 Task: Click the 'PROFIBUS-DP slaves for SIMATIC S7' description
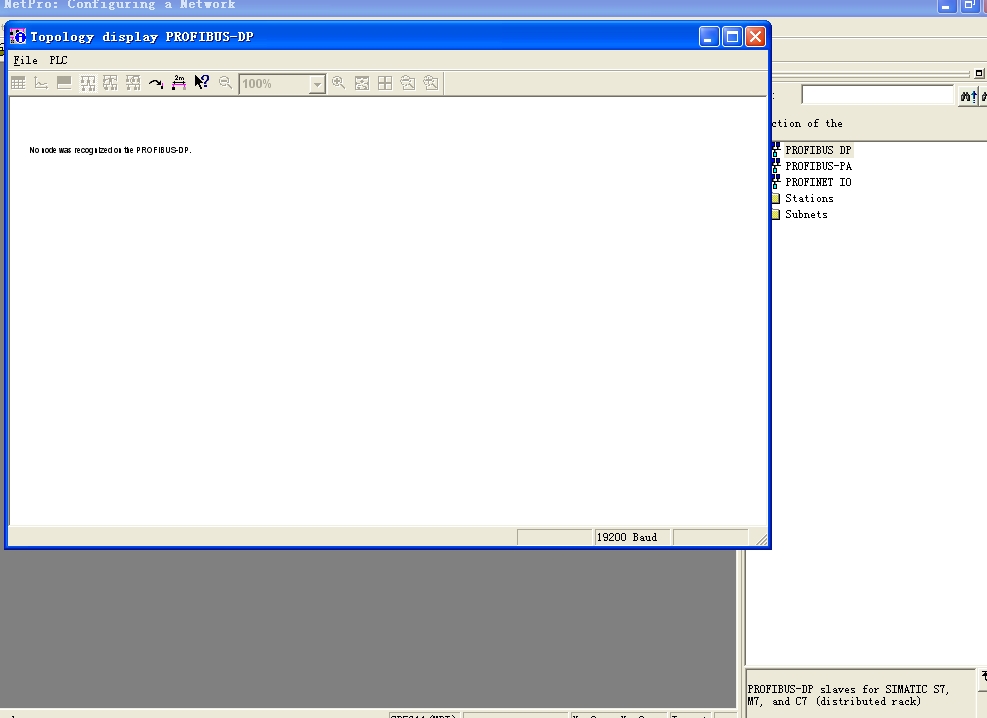[848, 695]
